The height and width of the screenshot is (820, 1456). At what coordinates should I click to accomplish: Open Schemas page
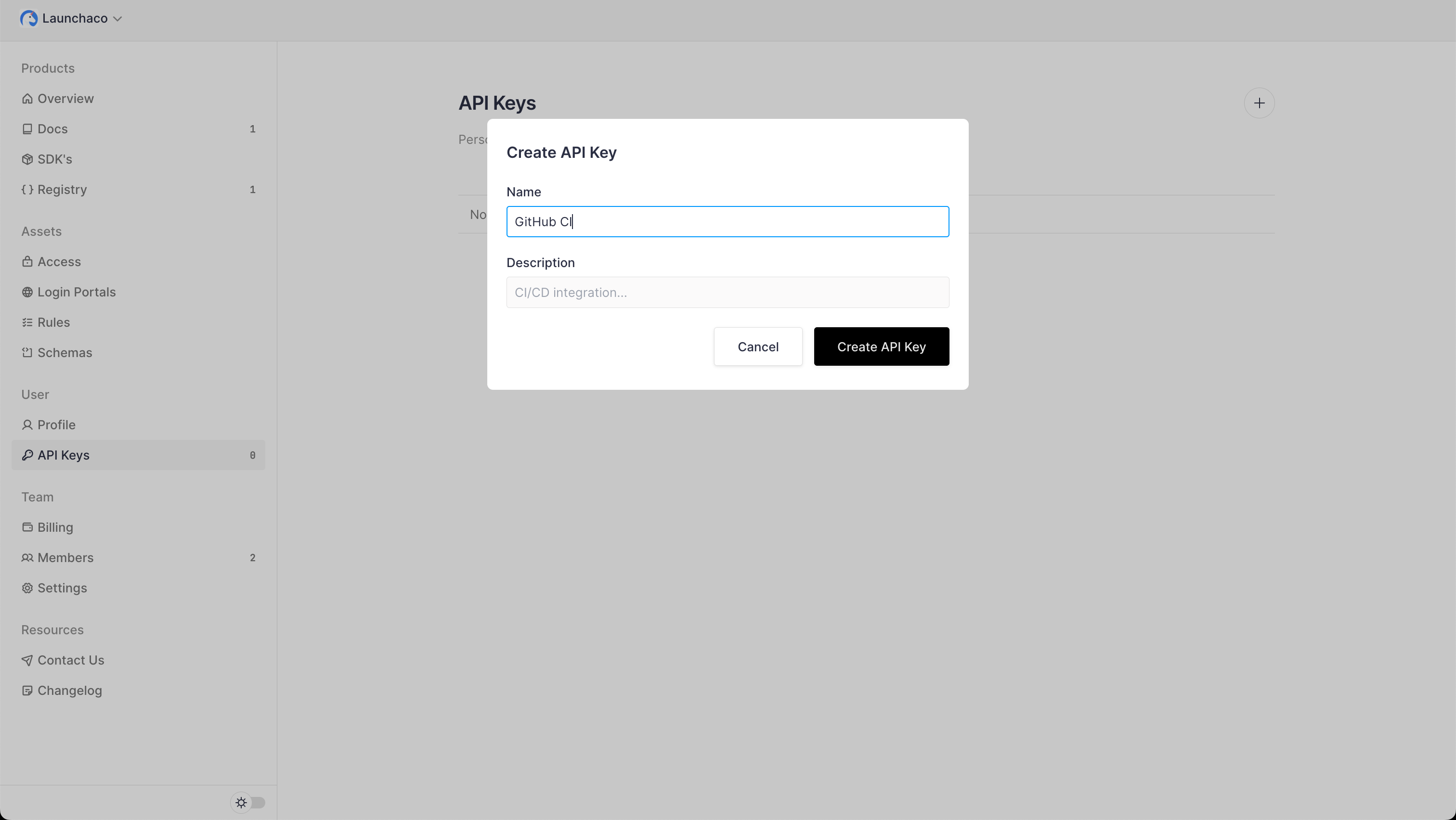pyautogui.click(x=138, y=353)
